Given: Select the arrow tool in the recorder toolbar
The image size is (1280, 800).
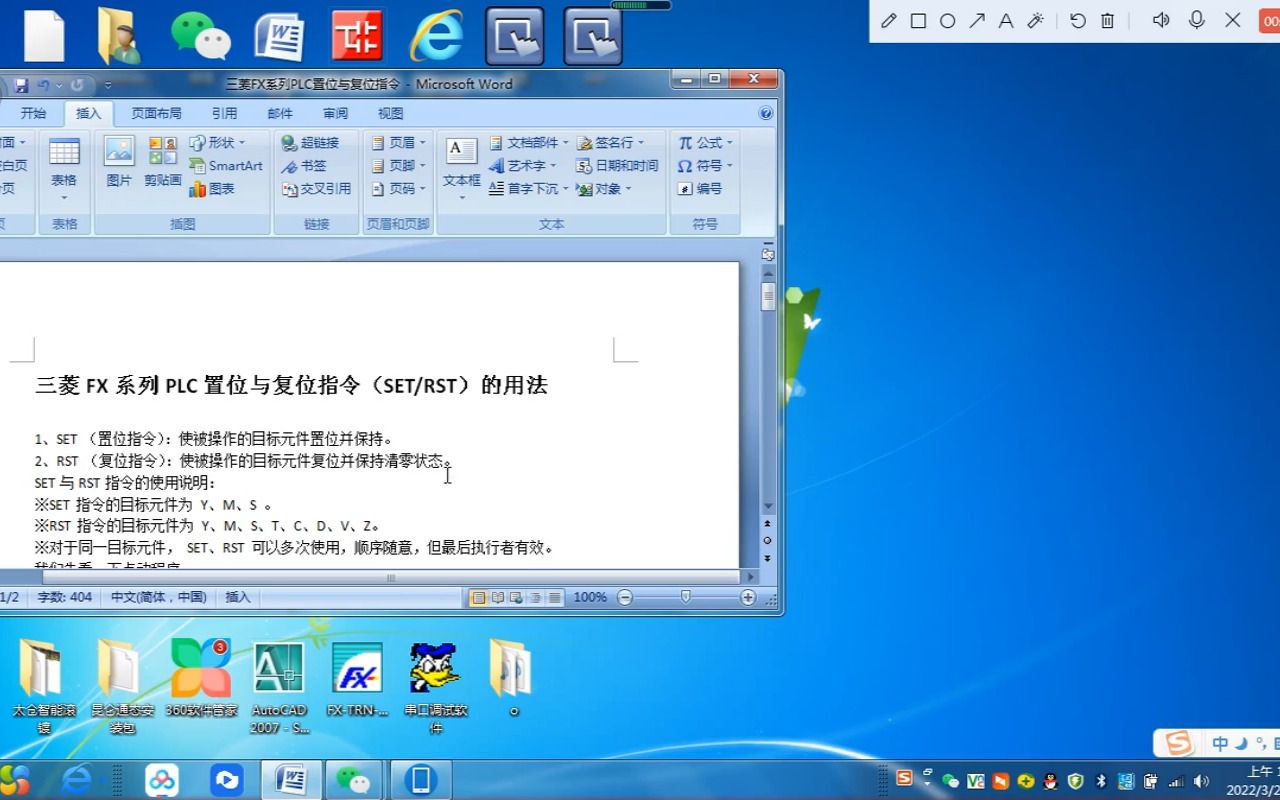Looking at the screenshot, I should pos(977,20).
